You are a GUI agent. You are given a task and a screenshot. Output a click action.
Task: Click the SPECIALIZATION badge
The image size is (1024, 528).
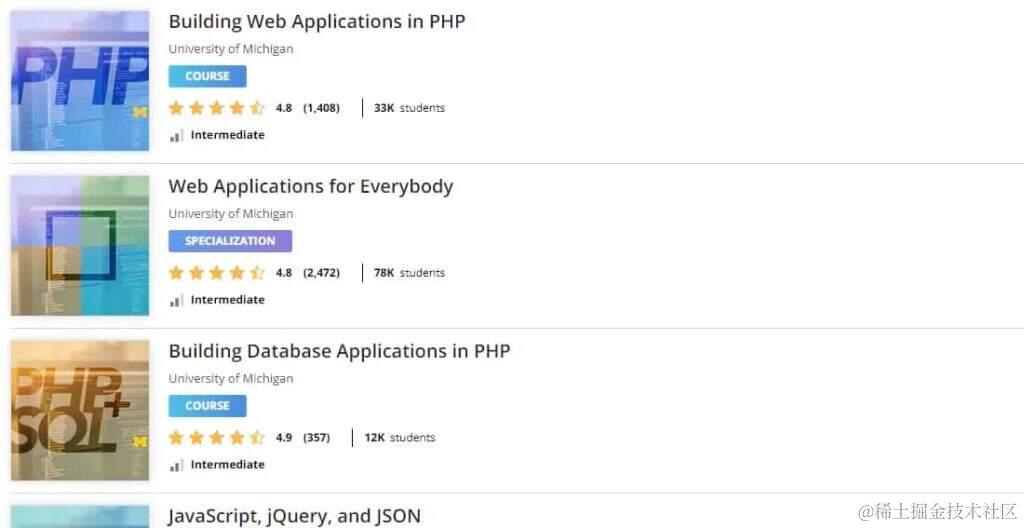click(x=230, y=240)
